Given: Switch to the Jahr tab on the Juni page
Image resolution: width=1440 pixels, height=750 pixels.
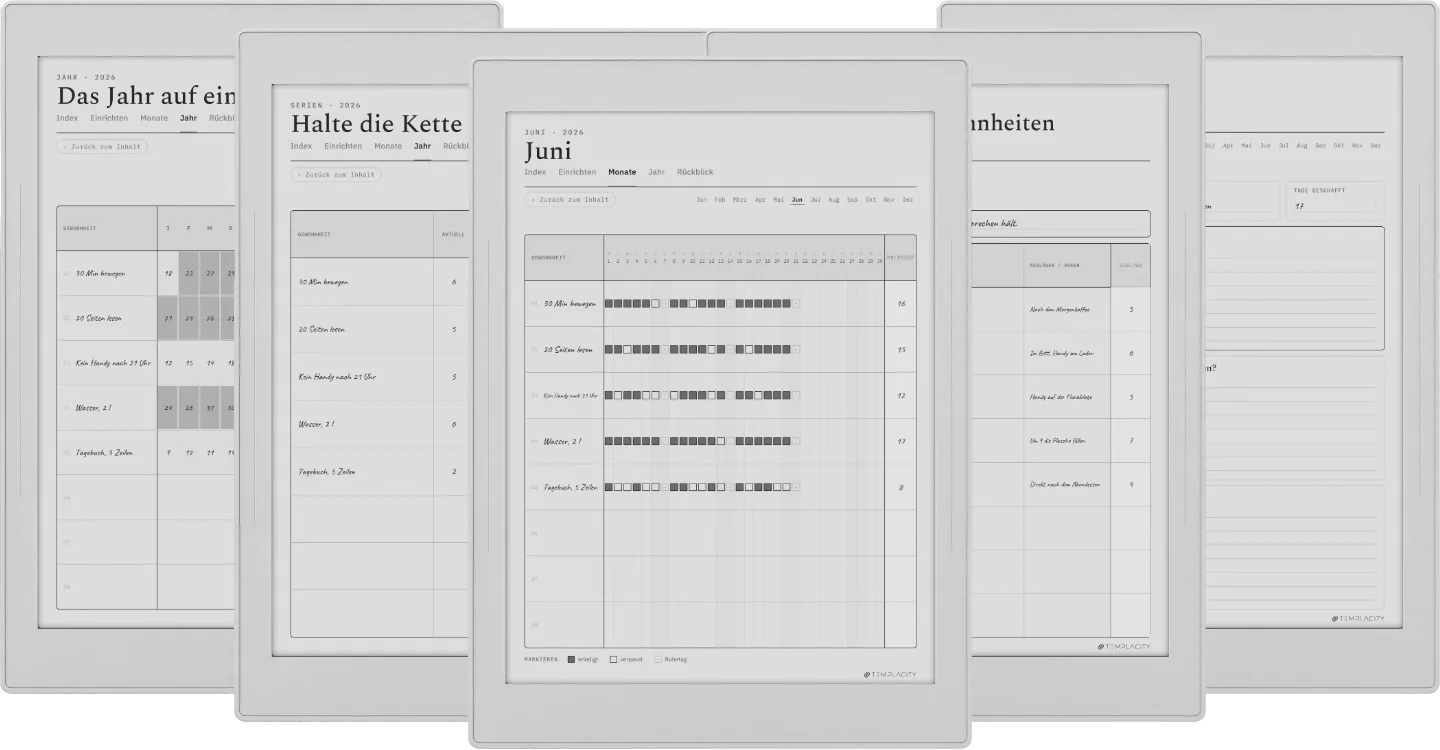Looking at the screenshot, I should [656, 172].
